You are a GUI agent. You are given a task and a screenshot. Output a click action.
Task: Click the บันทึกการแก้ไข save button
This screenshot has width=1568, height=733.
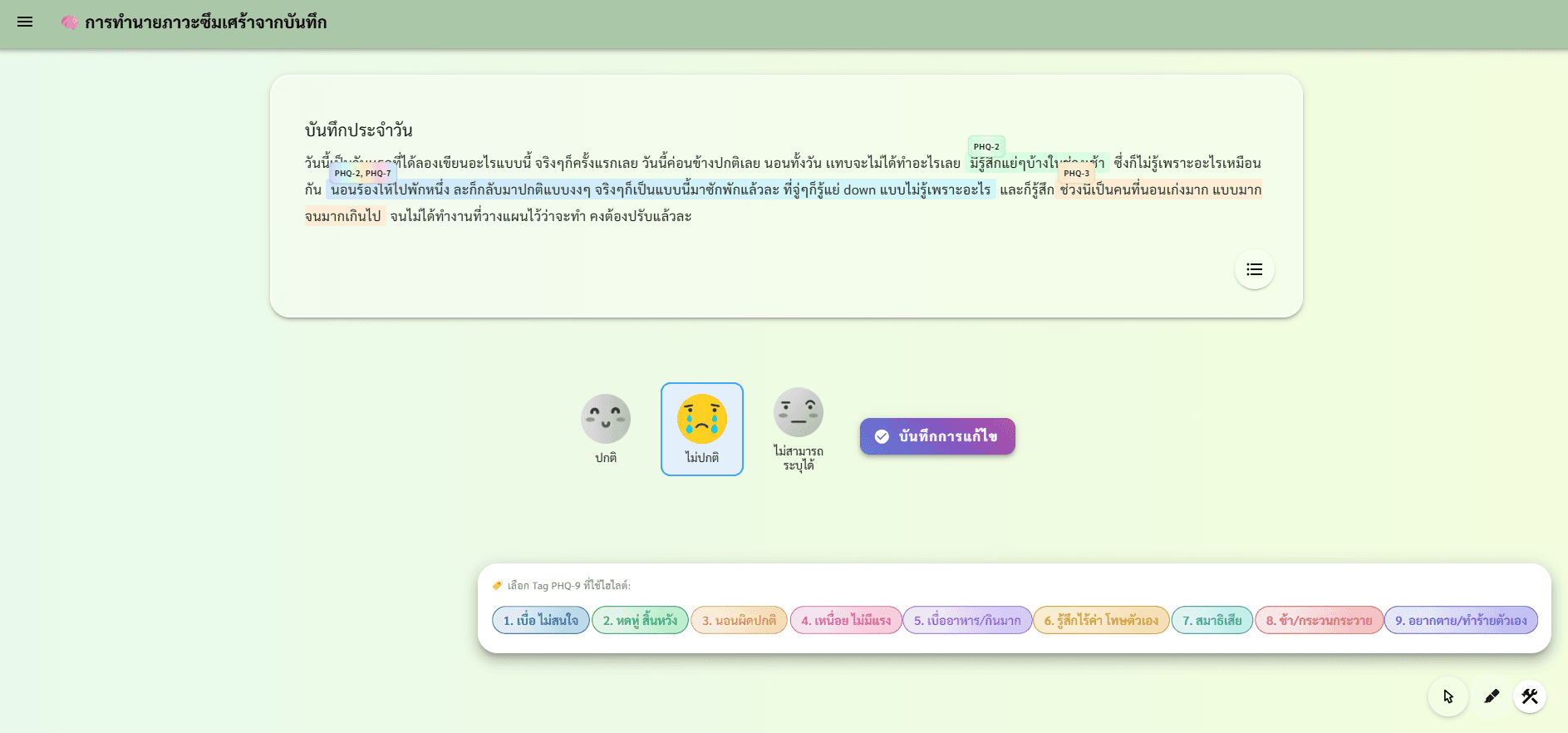coord(936,436)
